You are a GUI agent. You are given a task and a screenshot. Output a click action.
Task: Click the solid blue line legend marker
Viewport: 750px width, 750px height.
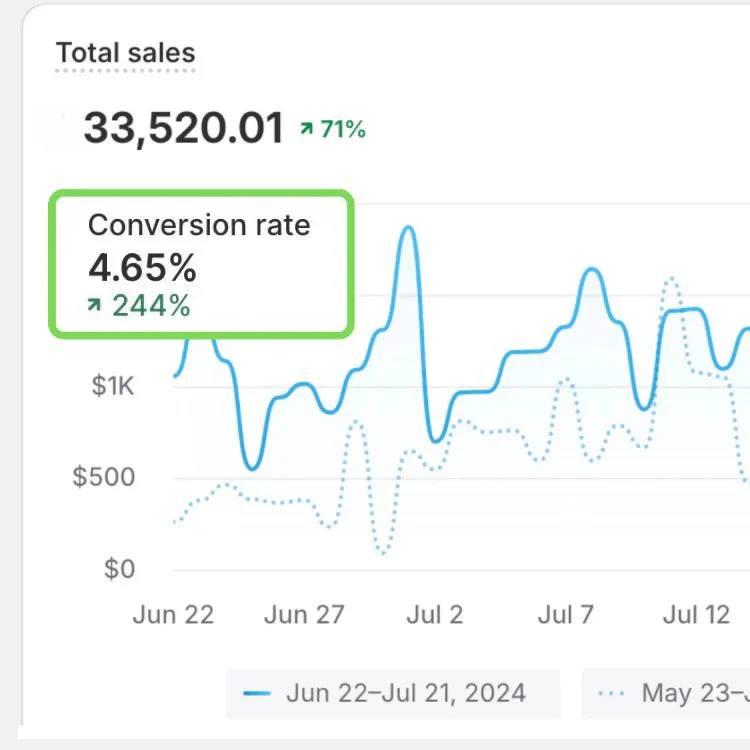coord(259,693)
